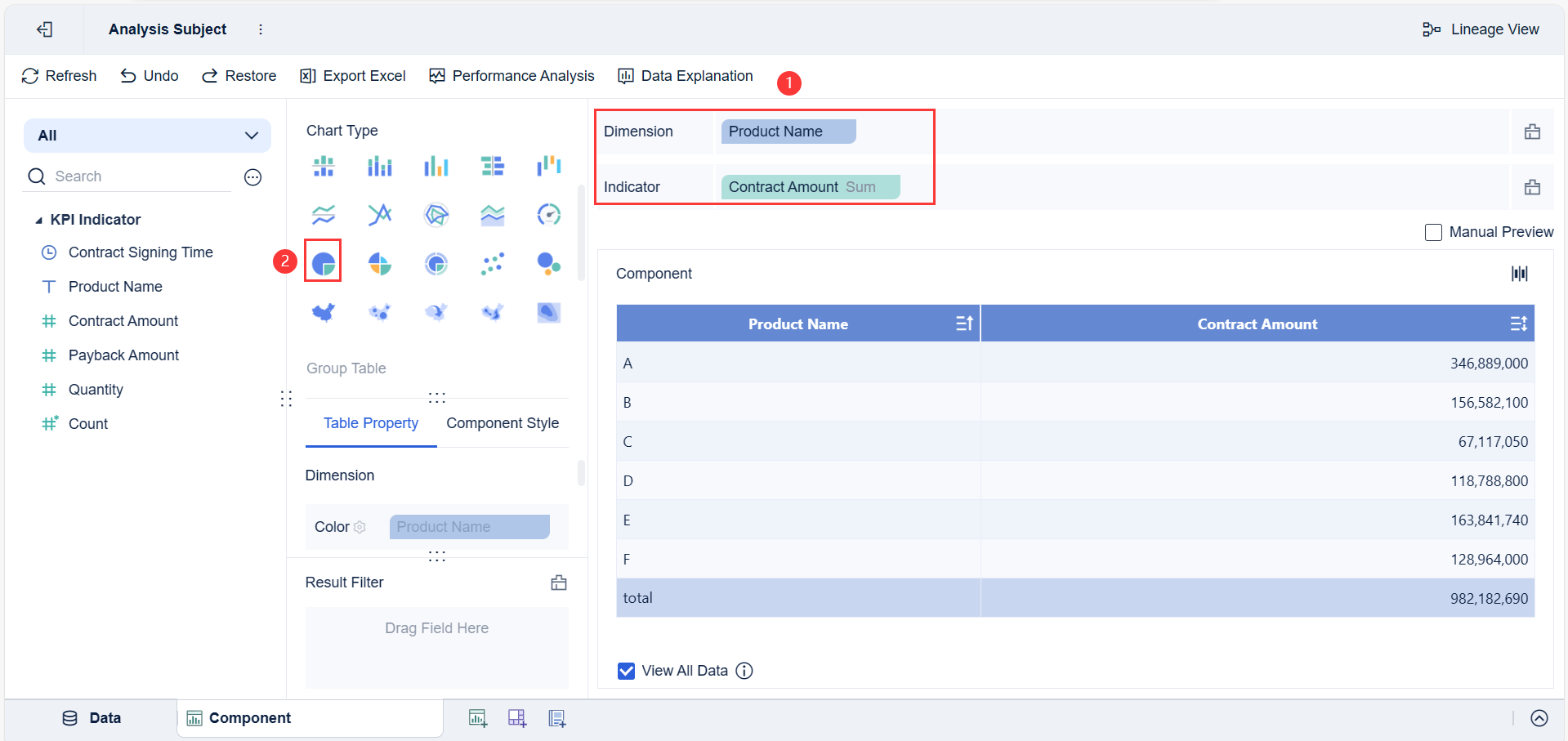Click inside the field Search box
The height and width of the screenshot is (741, 1568).
[x=123, y=176]
